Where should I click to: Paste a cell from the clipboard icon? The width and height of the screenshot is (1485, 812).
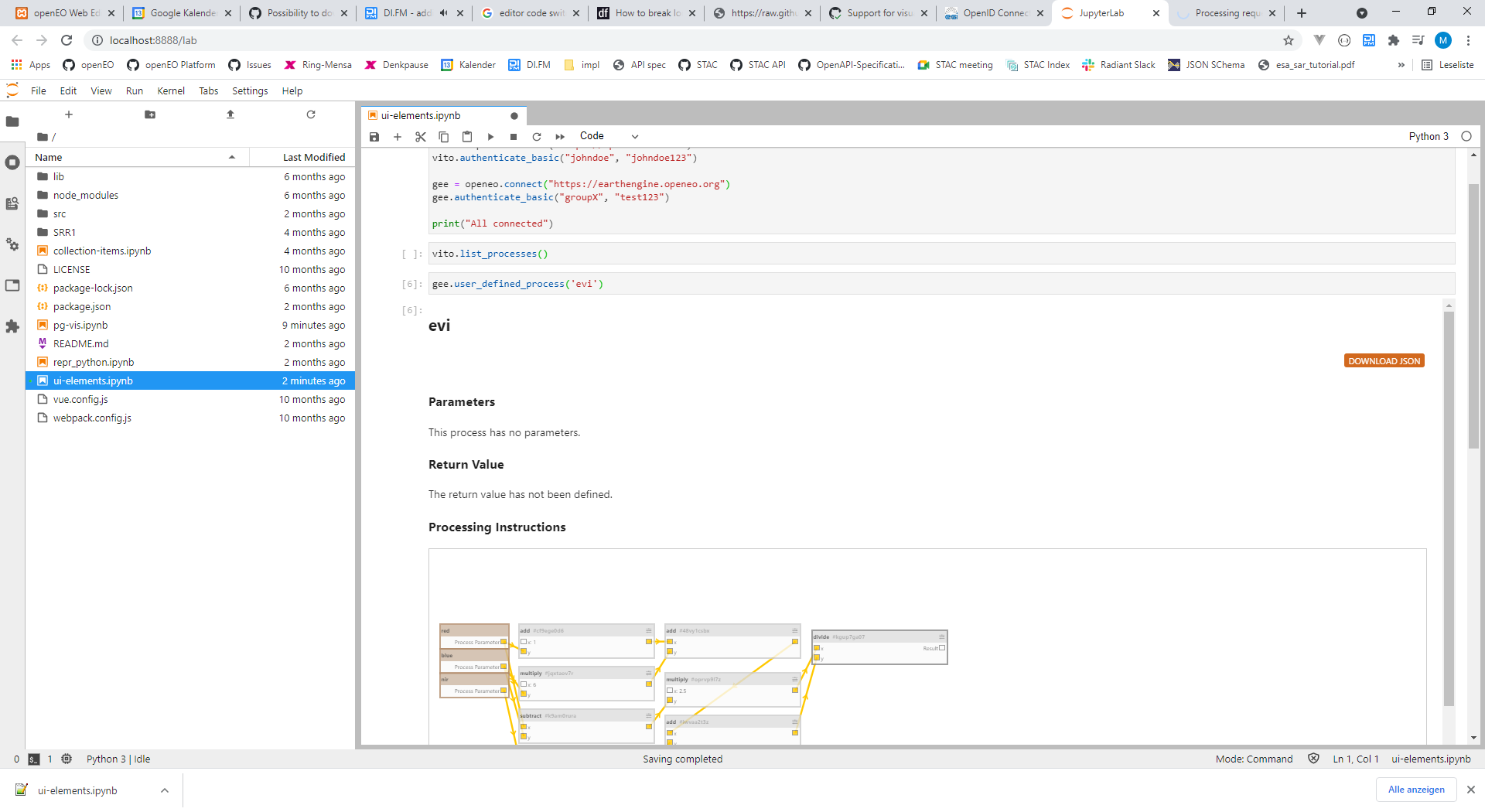point(467,136)
